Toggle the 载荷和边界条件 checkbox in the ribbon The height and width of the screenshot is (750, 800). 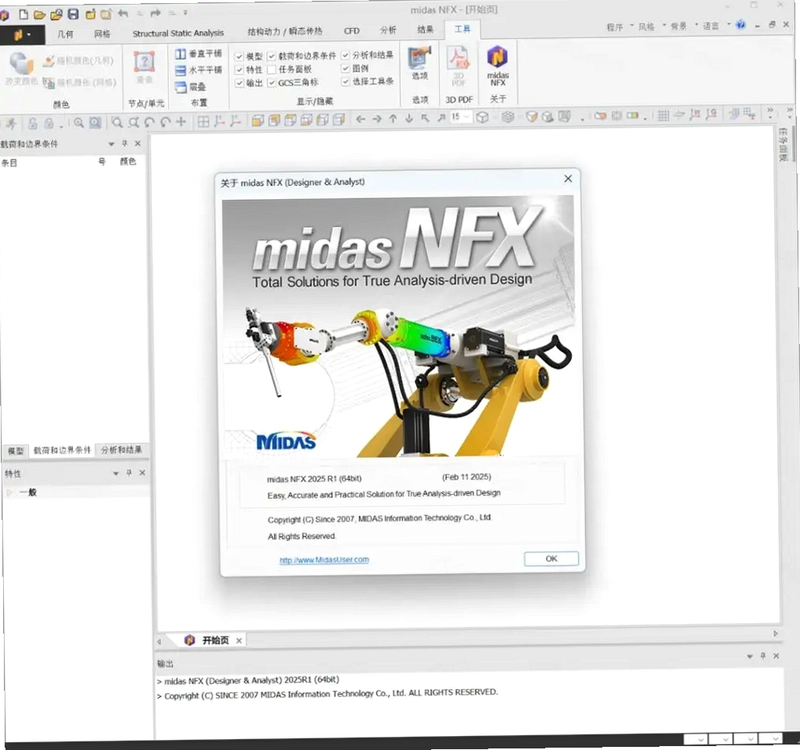point(271,56)
